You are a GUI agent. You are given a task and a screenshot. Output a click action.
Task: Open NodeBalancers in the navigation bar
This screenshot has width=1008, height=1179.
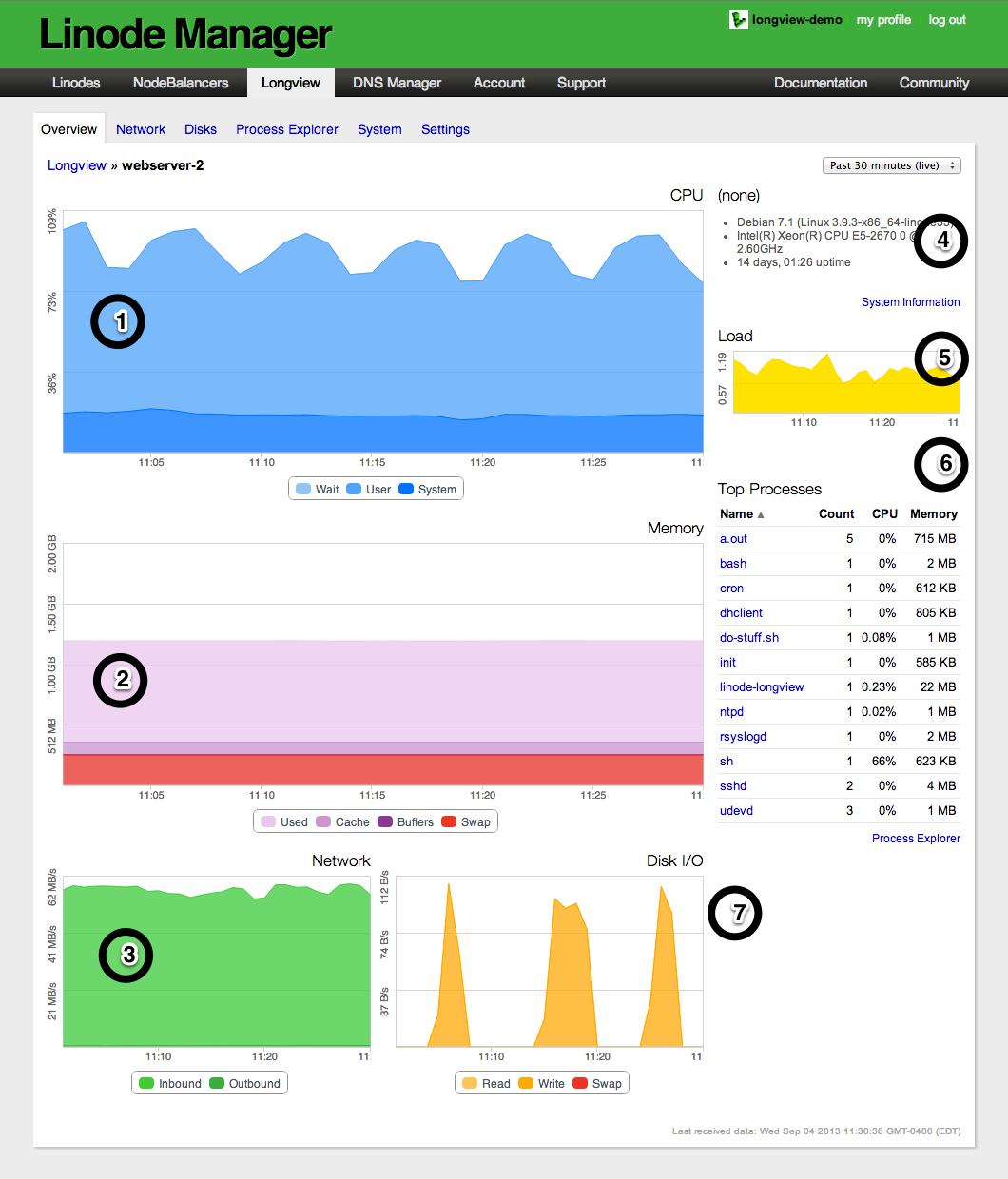click(181, 83)
